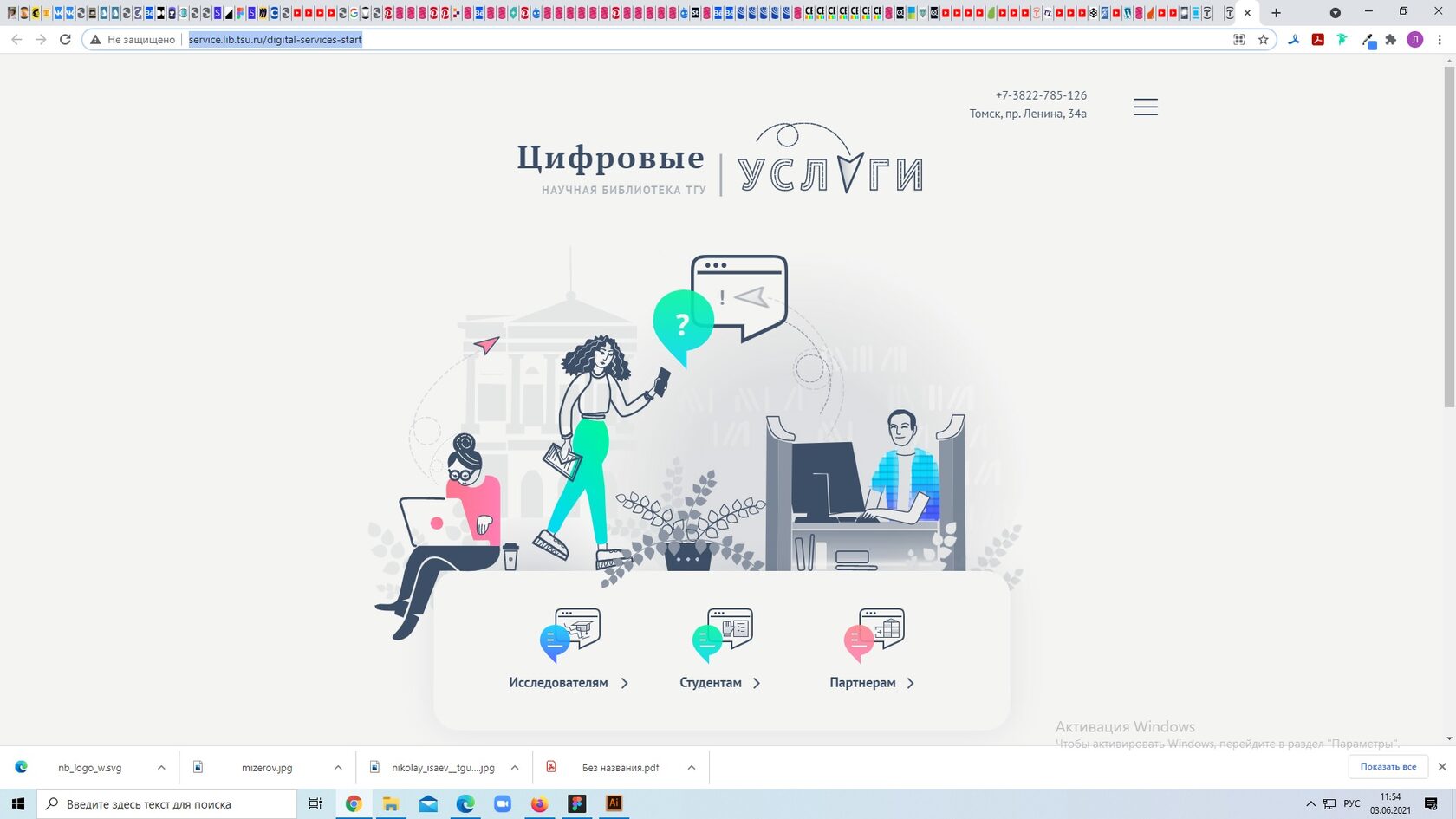This screenshot has height=819, width=1456.
Task: Open a new browser tab
Action: [1276, 13]
